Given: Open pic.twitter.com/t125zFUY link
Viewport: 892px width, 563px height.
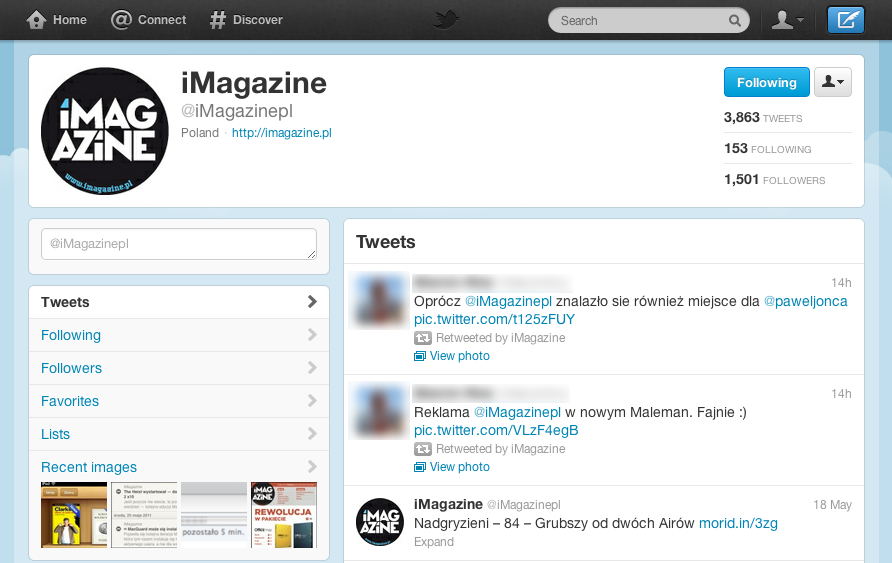Looking at the screenshot, I should (494, 319).
